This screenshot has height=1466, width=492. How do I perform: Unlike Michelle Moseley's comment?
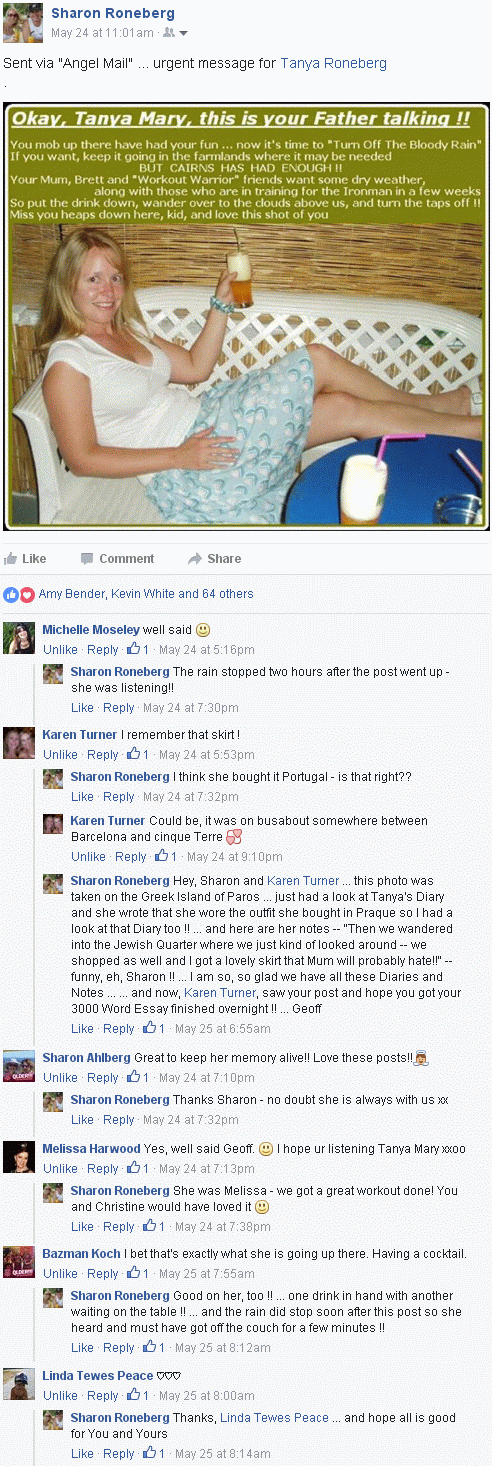[60, 650]
